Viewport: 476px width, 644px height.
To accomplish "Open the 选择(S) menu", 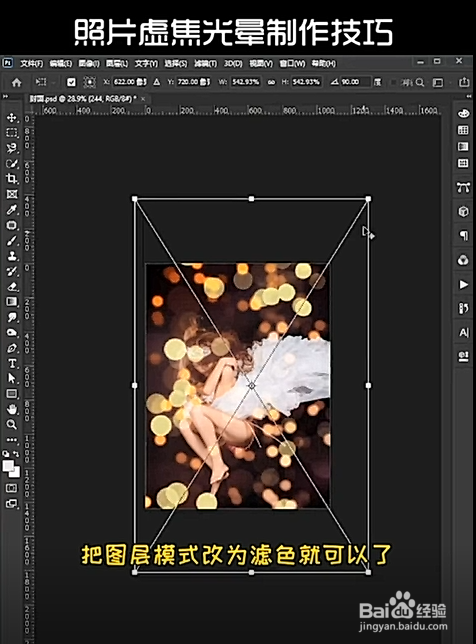I will 175,63.
